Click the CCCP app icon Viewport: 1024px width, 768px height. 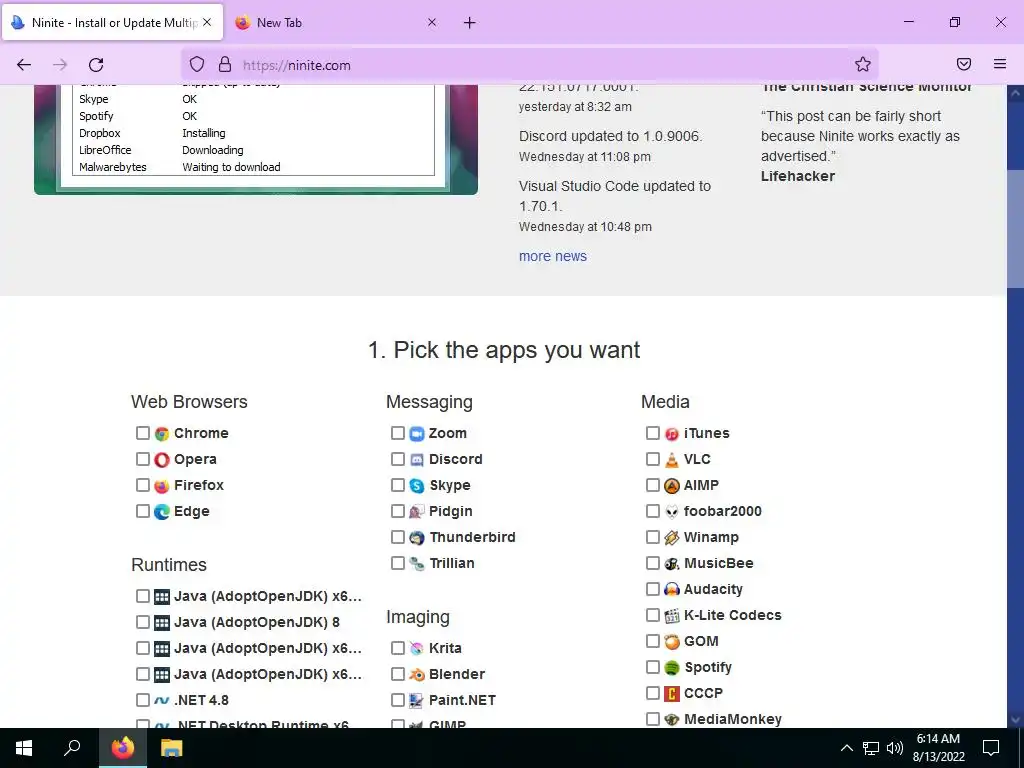pos(671,694)
